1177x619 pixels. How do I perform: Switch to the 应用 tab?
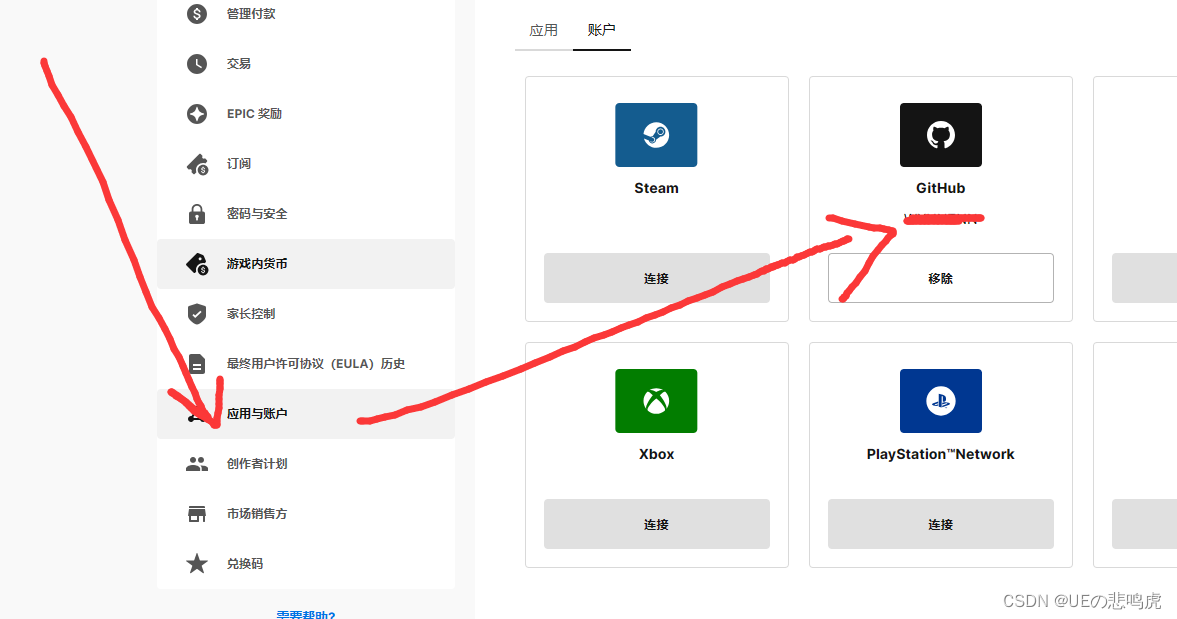click(x=543, y=31)
